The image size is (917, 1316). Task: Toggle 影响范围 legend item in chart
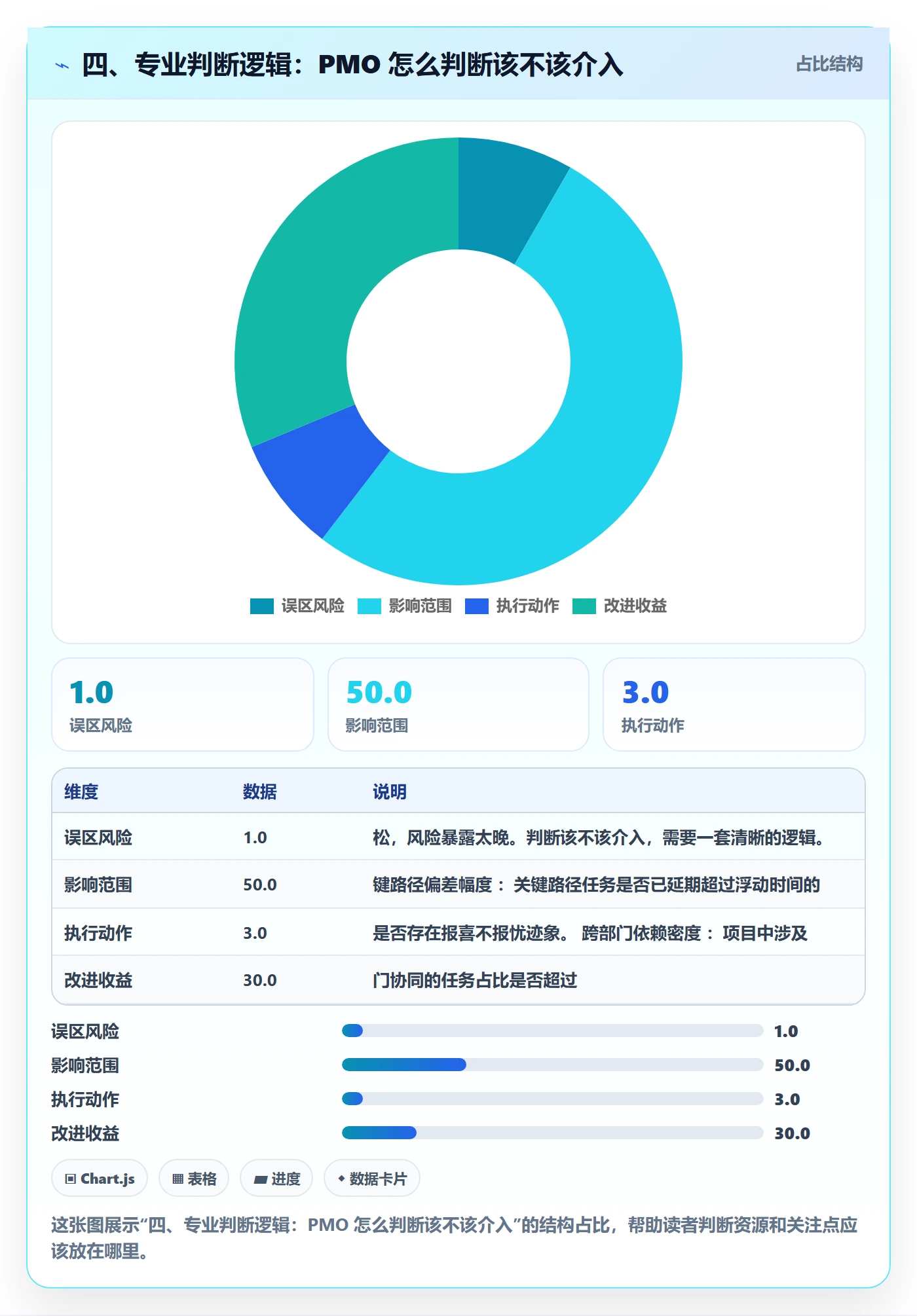[x=405, y=606]
